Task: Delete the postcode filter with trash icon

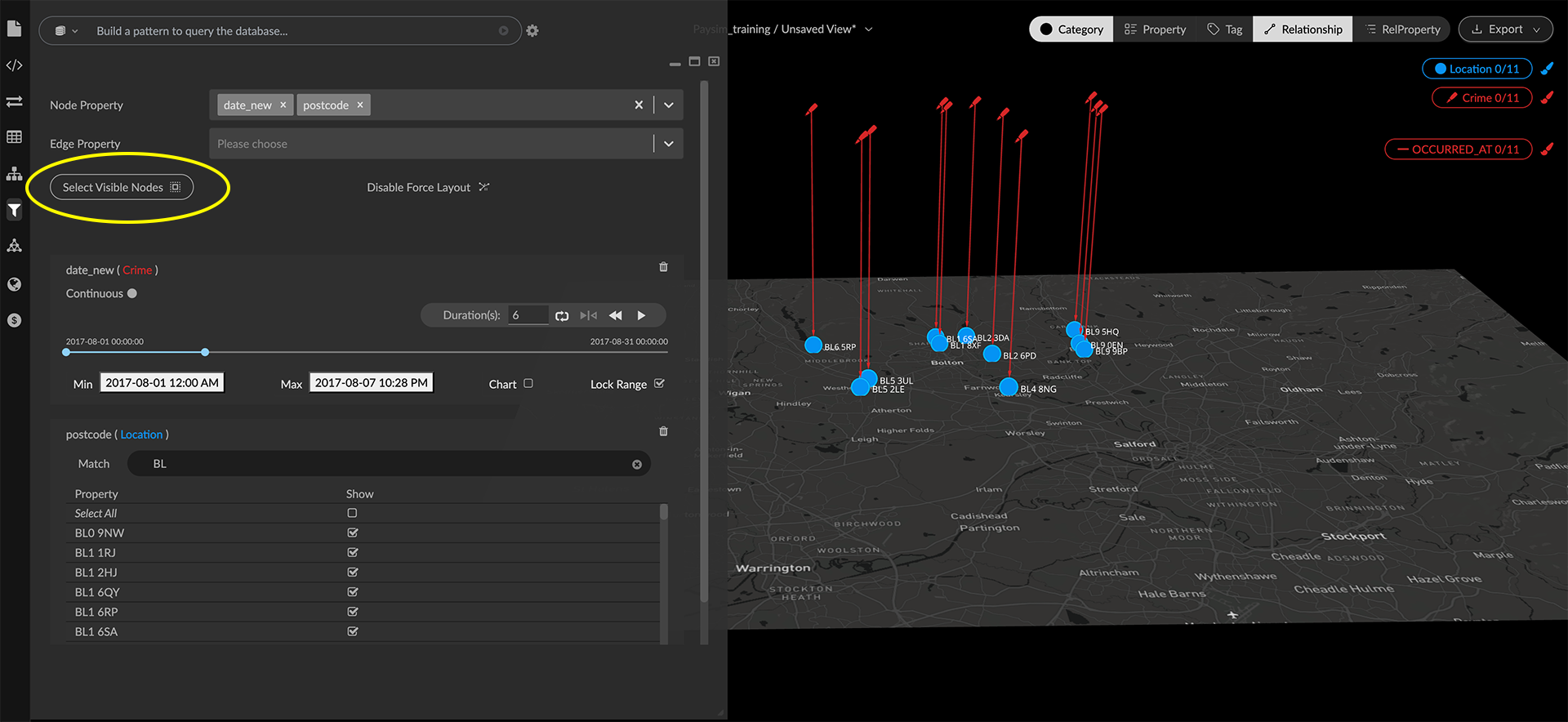Action: 663,431
